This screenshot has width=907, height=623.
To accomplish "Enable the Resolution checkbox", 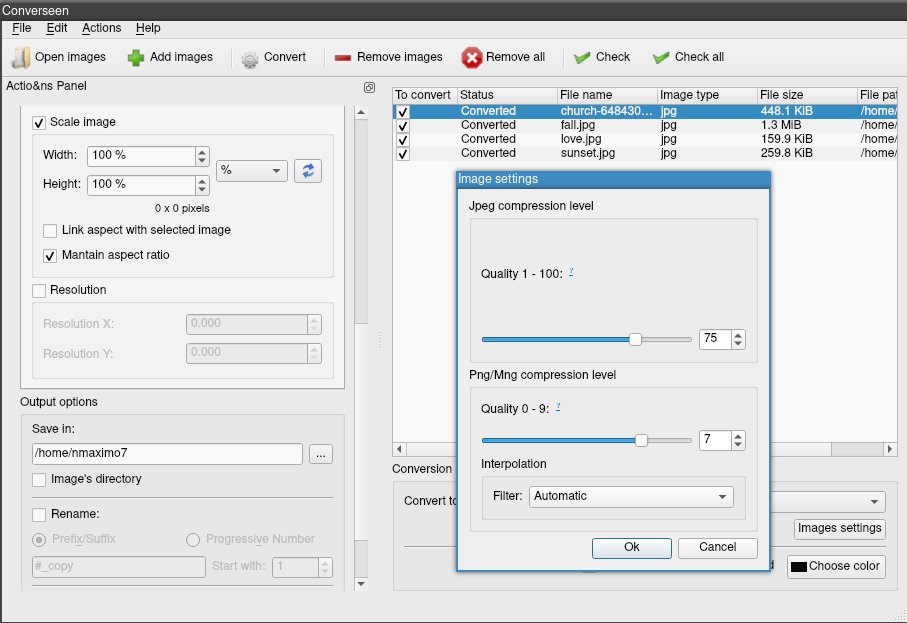I will click(39, 291).
